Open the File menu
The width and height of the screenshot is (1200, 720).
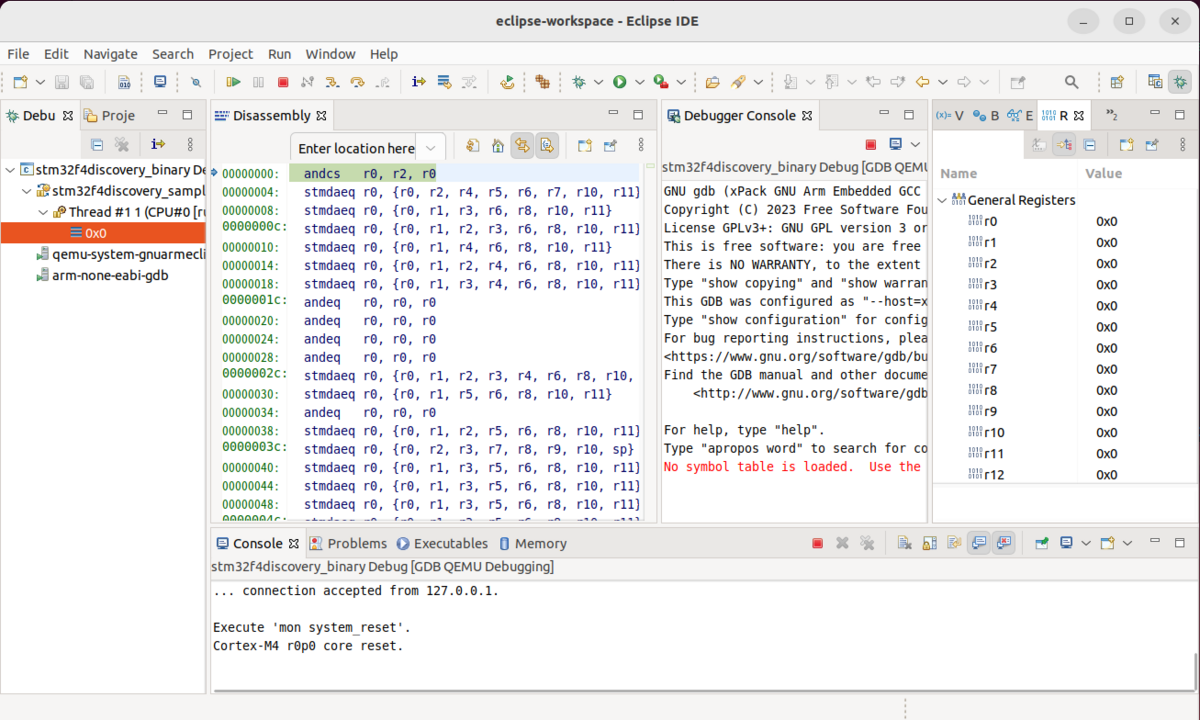18,54
